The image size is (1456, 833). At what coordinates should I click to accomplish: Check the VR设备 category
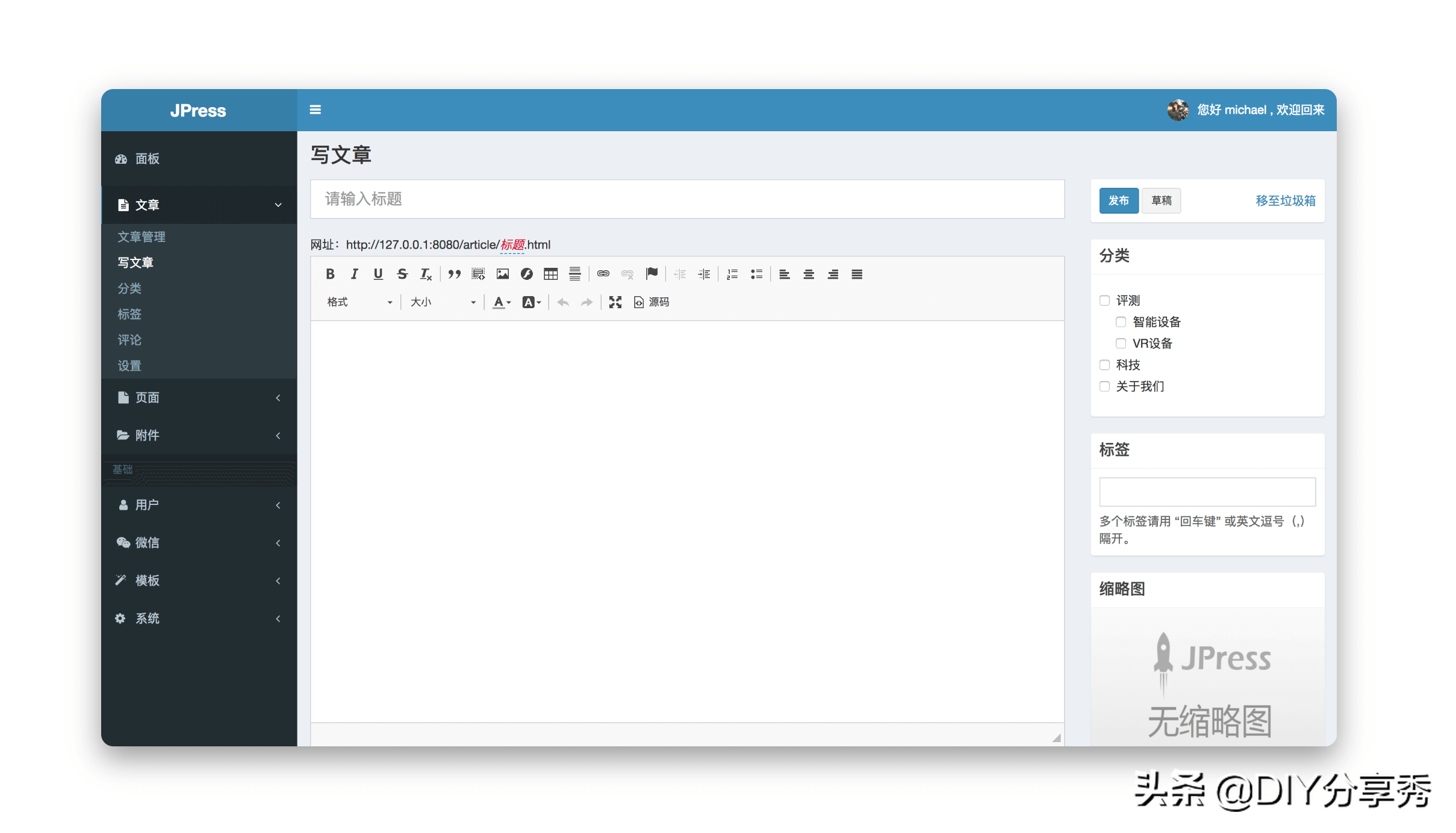coord(1121,343)
